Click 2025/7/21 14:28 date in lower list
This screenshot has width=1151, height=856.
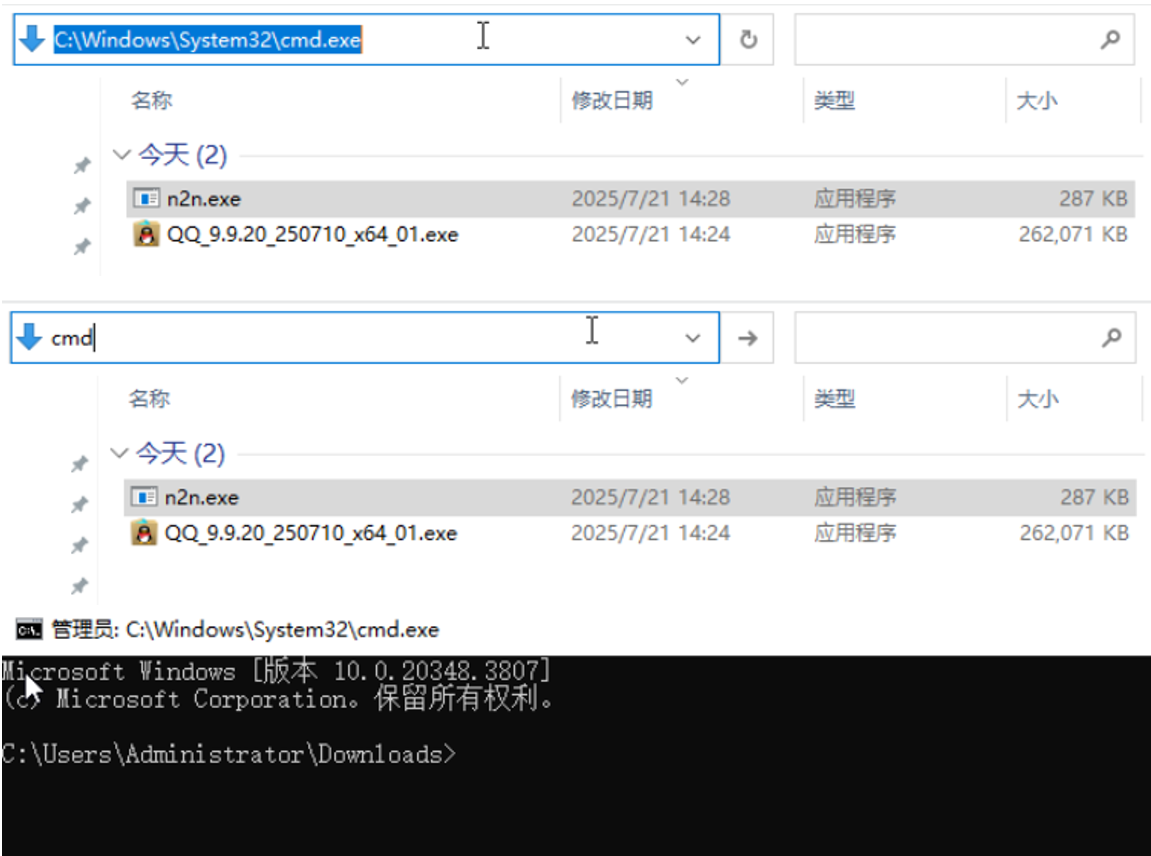point(650,498)
